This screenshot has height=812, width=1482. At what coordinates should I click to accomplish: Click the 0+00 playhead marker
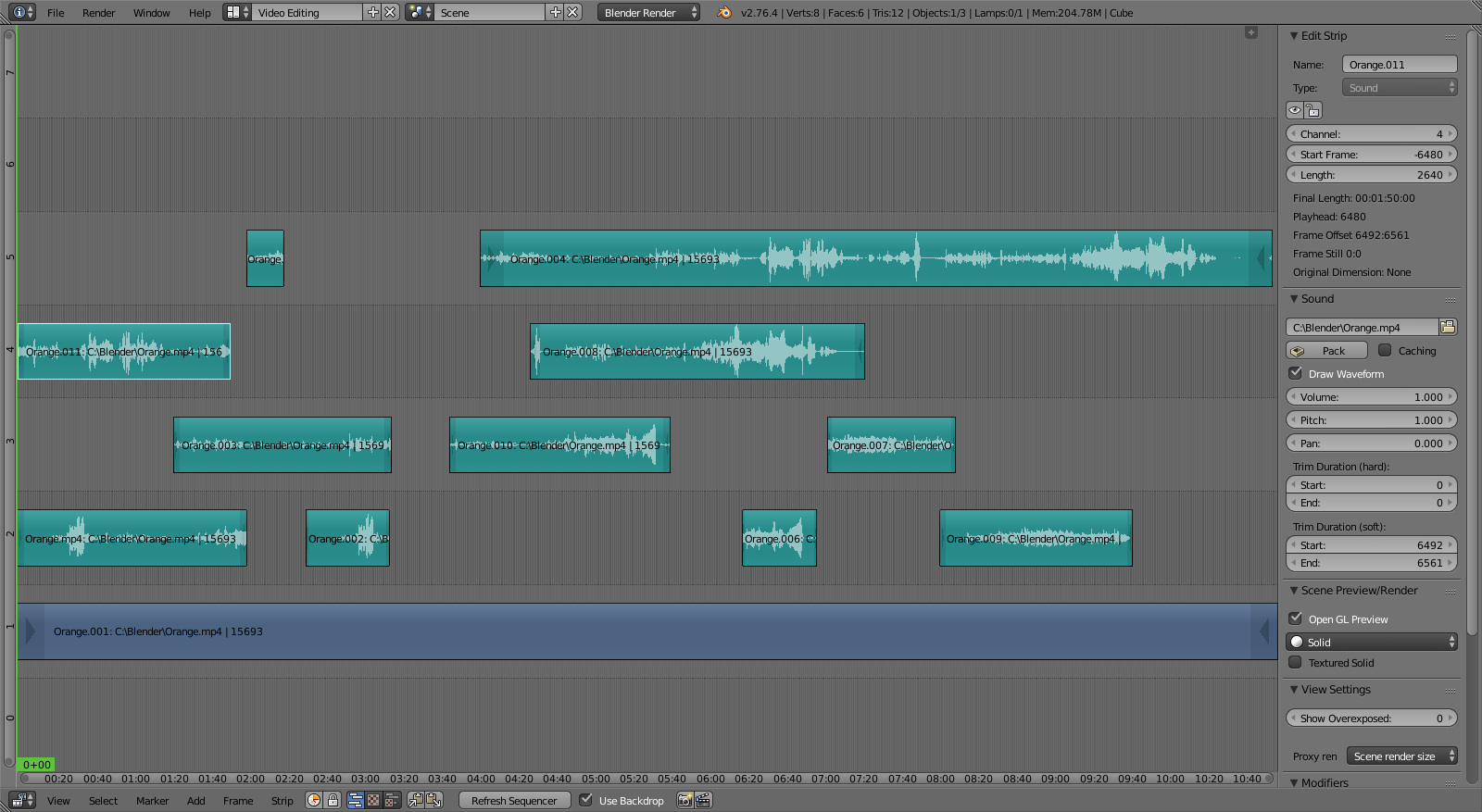[x=37, y=765]
